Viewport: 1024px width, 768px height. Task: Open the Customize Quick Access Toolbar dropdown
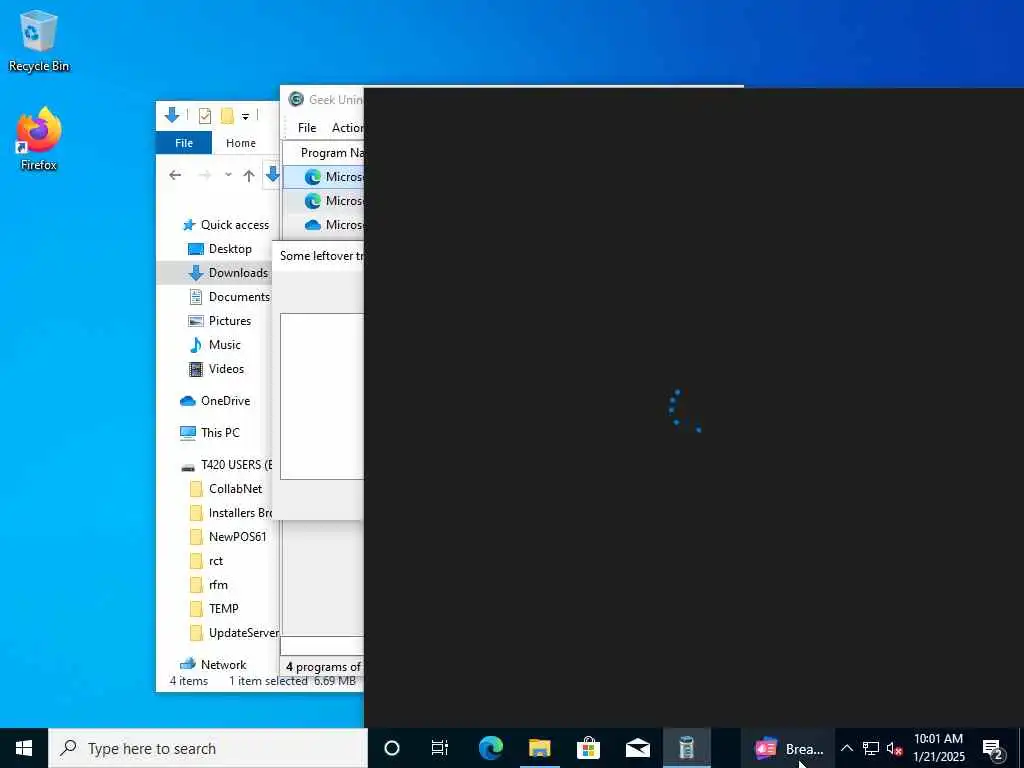pyautogui.click(x=246, y=117)
